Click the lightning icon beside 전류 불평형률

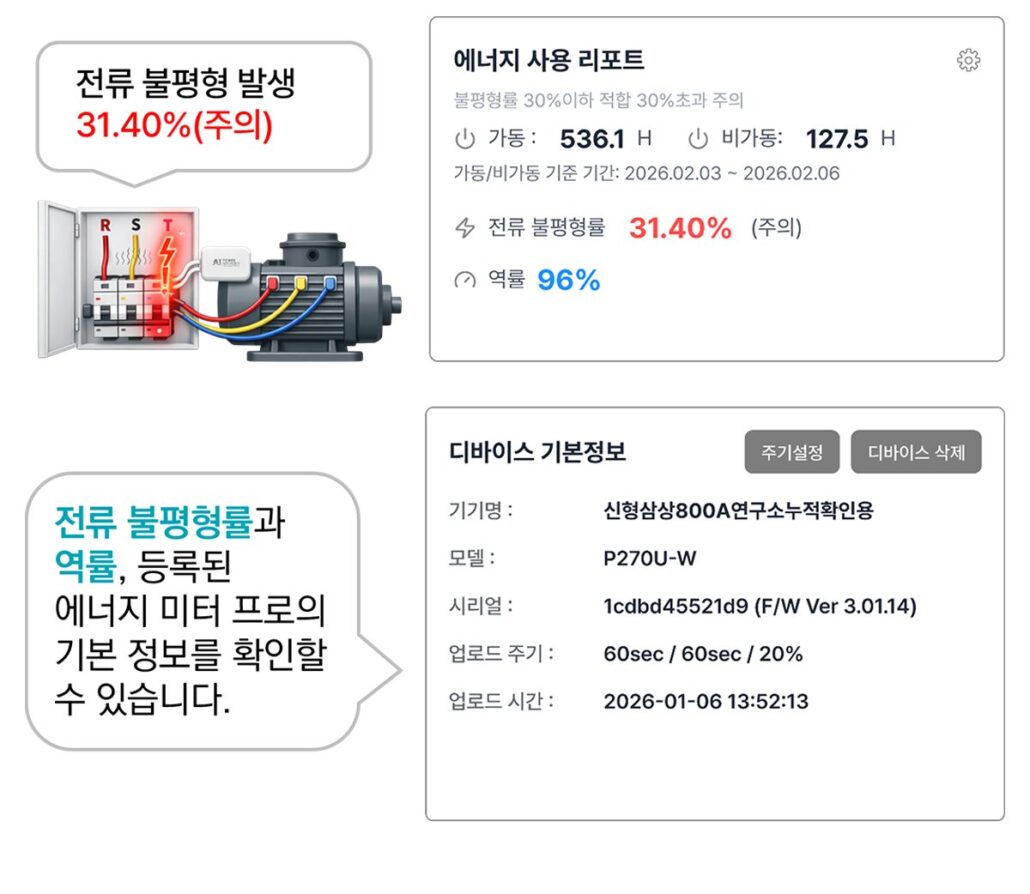click(x=465, y=228)
